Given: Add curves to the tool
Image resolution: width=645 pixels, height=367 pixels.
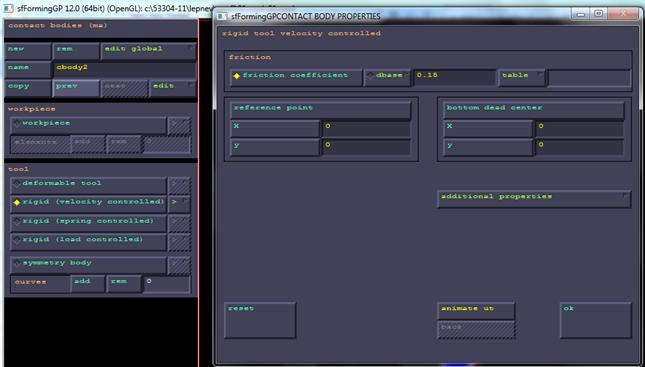Looking at the screenshot, I should coord(87,284).
